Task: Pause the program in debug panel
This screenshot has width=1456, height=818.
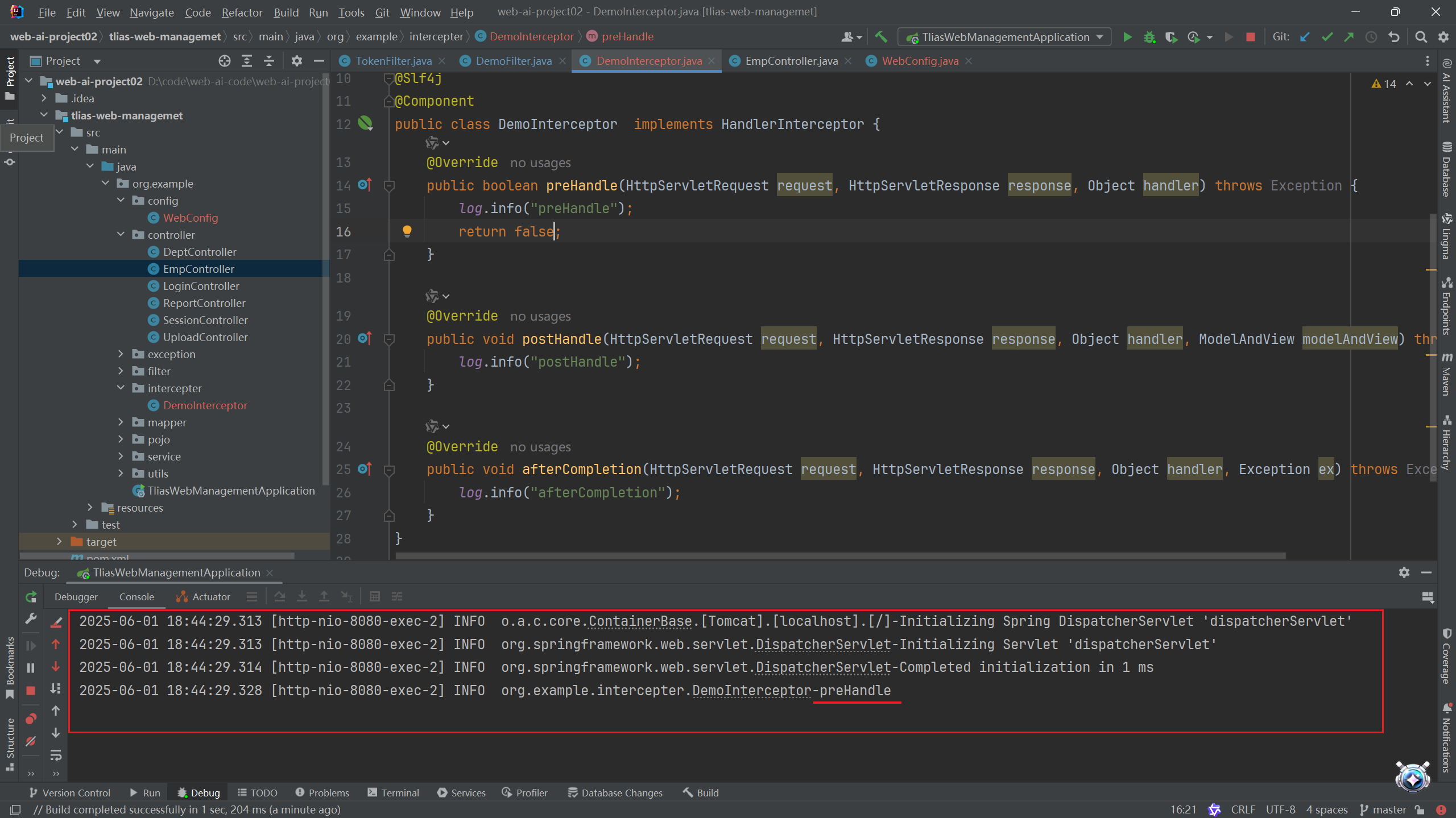Action: tap(31, 668)
